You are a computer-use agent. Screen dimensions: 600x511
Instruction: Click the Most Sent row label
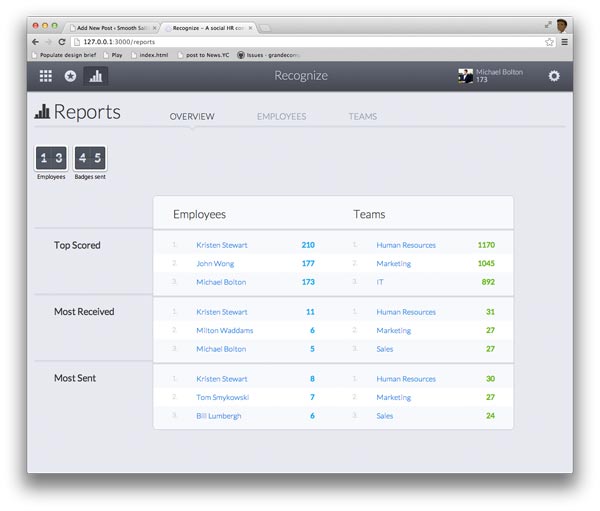pos(75,378)
